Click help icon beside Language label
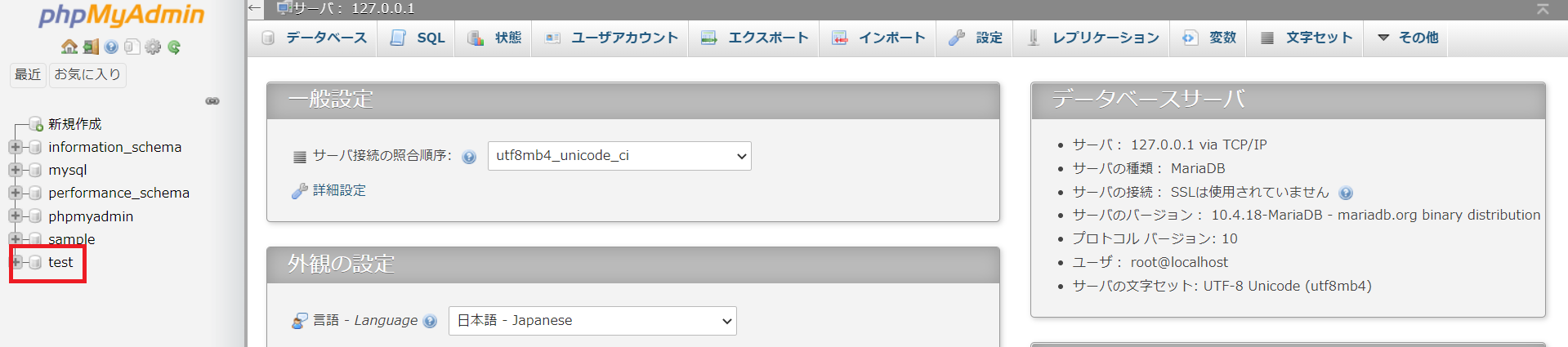Screen dimensions: 1568x347 (x=431, y=321)
